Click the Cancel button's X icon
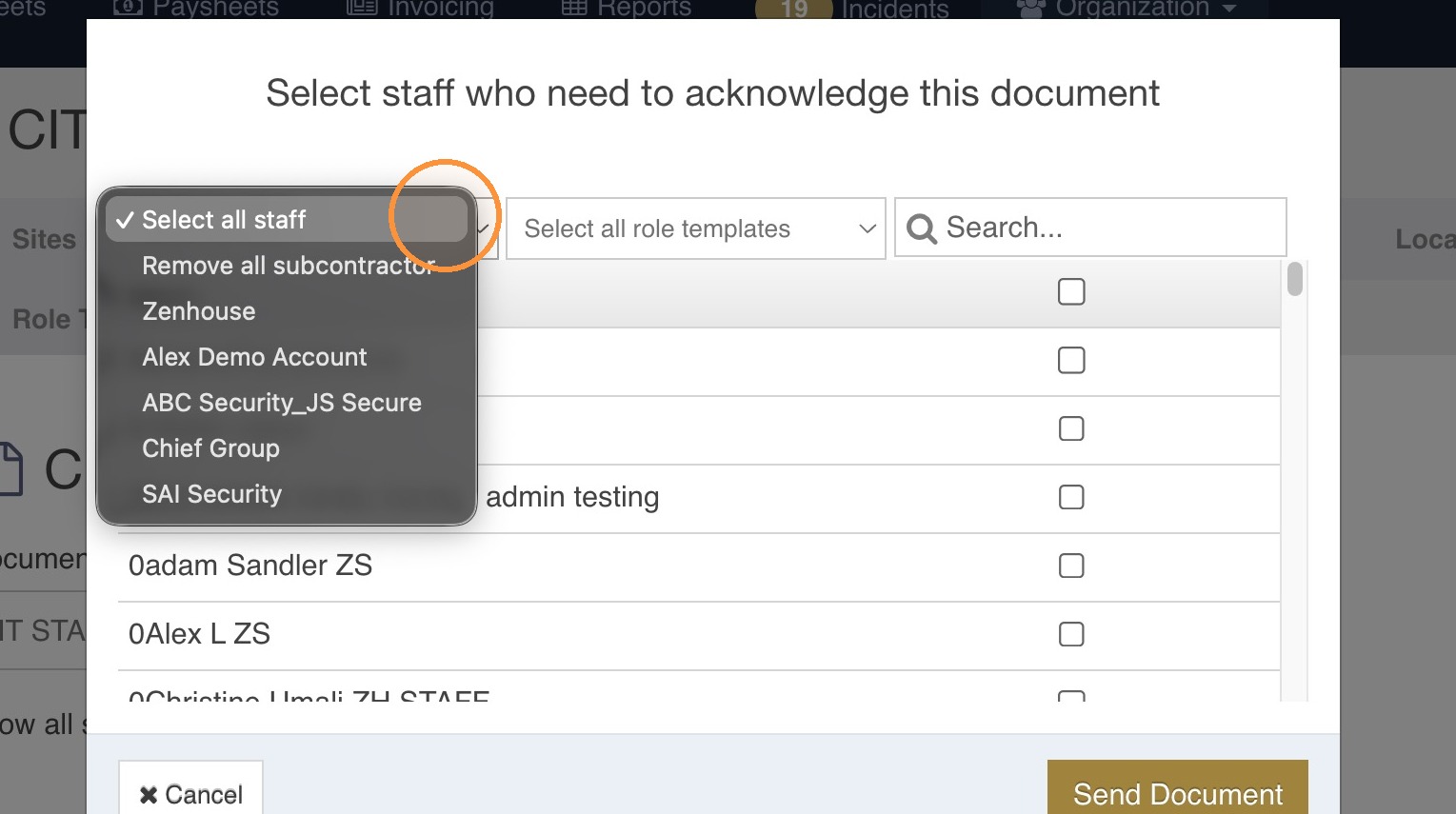The image size is (1456, 814). click(149, 795)
